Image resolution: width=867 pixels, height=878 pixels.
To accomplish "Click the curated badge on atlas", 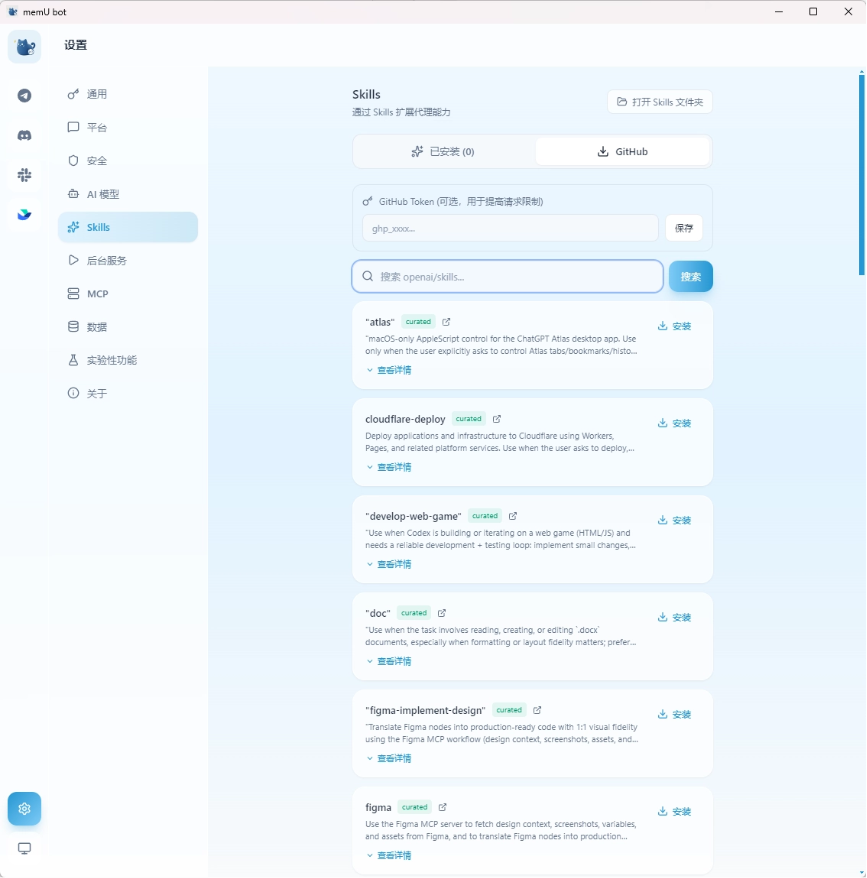I will pos(418,322).
